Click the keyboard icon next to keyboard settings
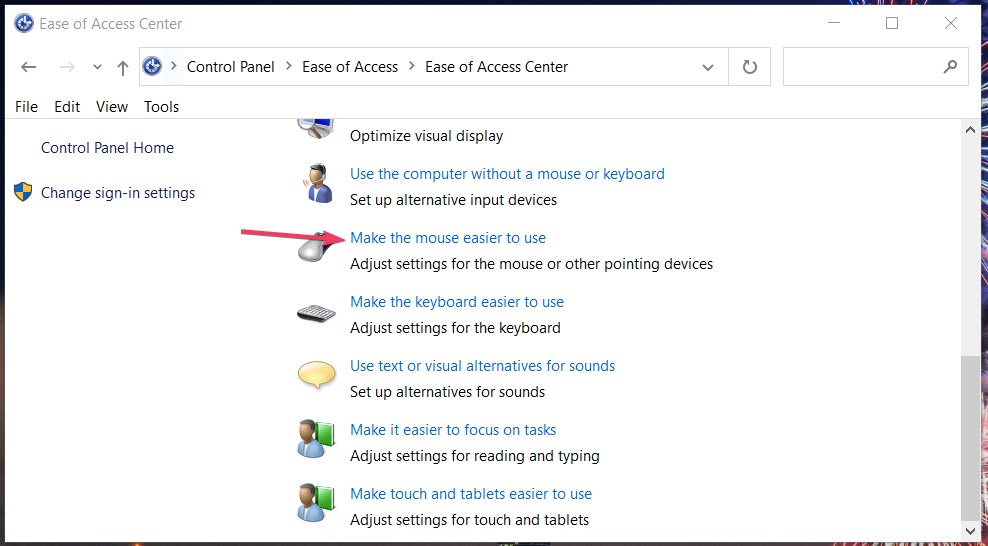Screen dimensions: 988x546 click(316, 313)
